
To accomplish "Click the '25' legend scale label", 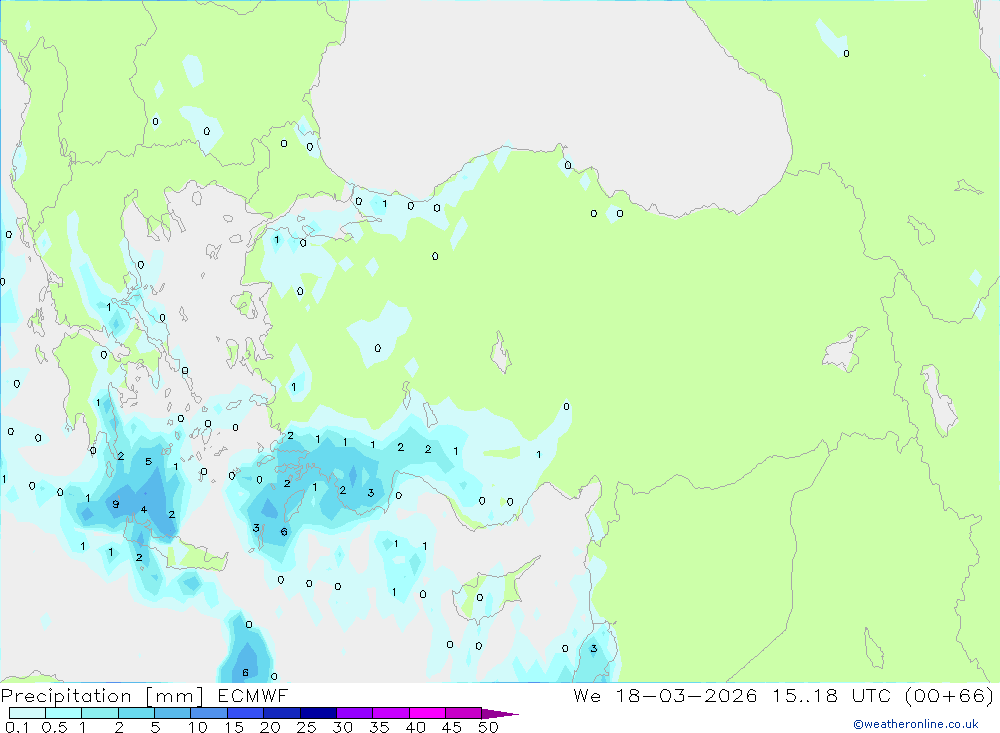I will (307, 727).
